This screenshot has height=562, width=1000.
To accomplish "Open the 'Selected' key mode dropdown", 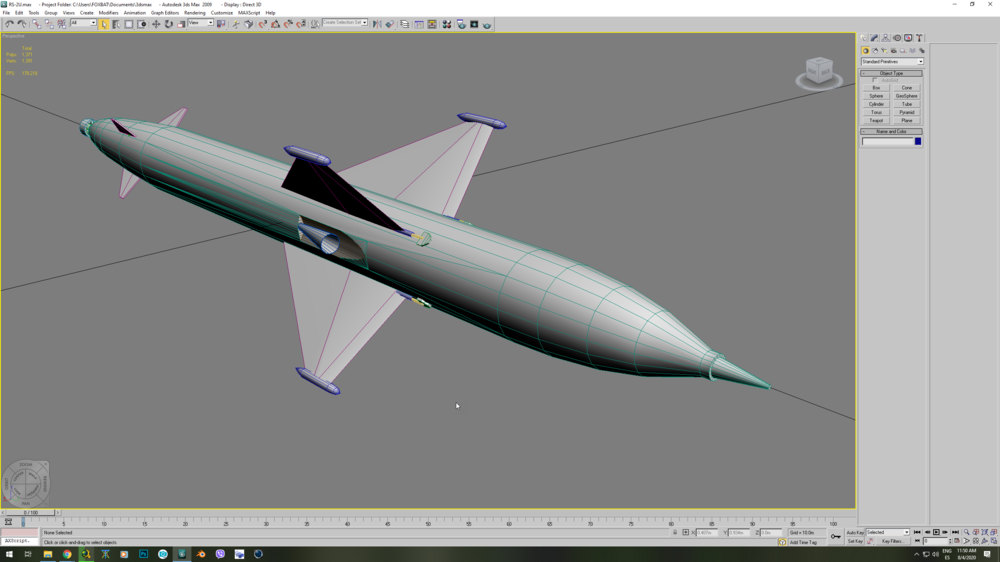I will click(x=887, y=532).
